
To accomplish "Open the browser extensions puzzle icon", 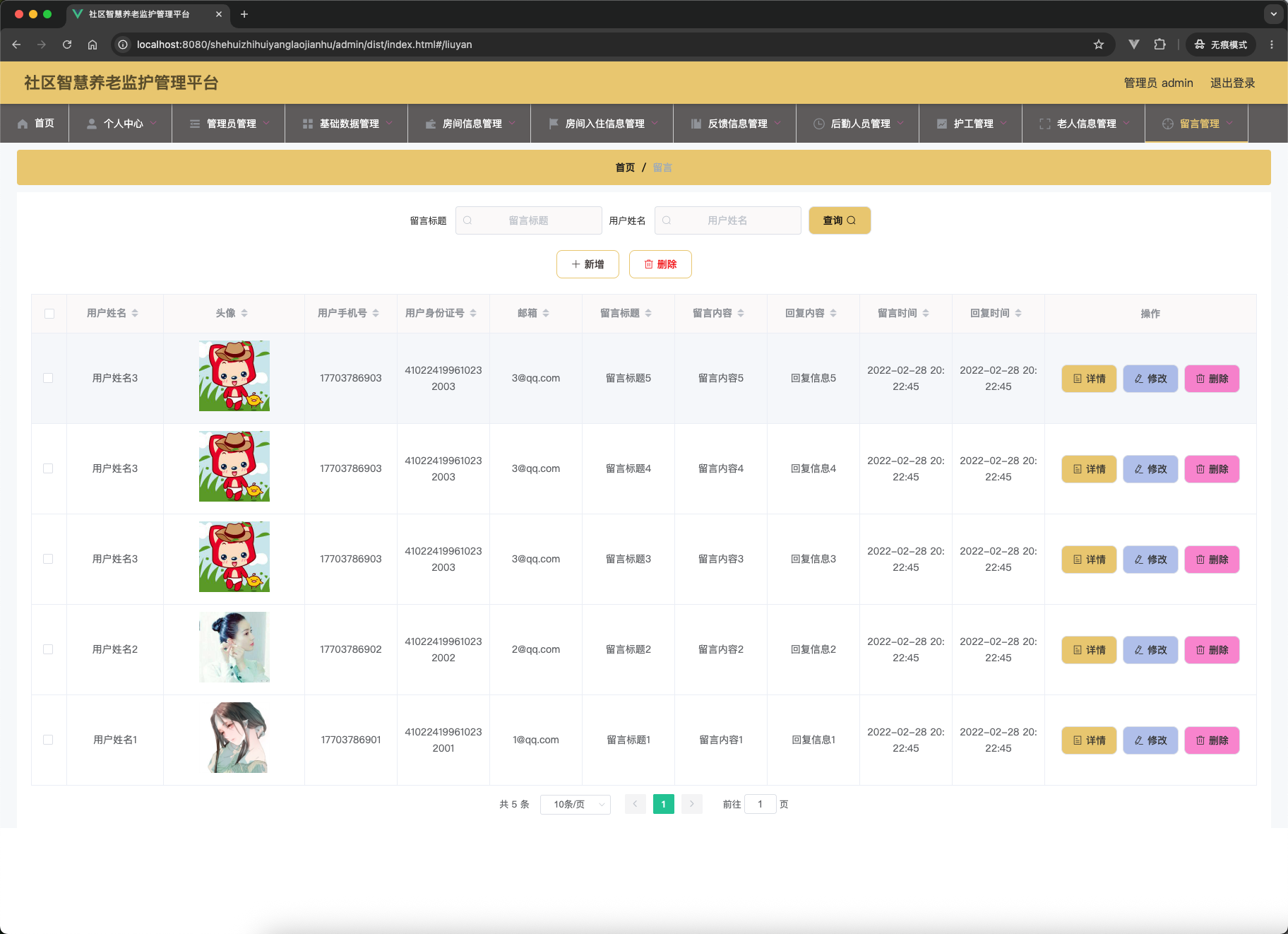I will point(1159,45).
